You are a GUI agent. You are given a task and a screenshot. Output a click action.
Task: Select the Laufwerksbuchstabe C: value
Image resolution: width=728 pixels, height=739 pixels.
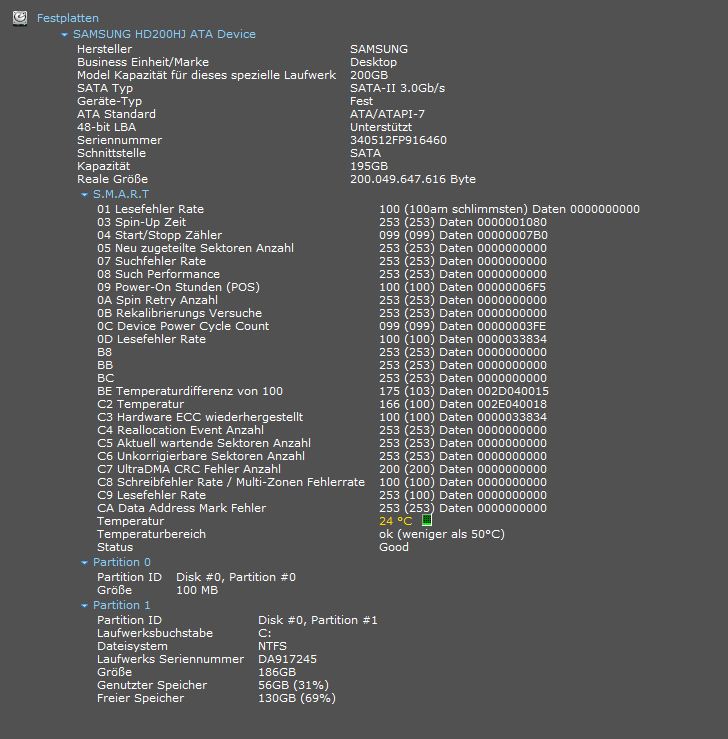[x=264, y=633]
